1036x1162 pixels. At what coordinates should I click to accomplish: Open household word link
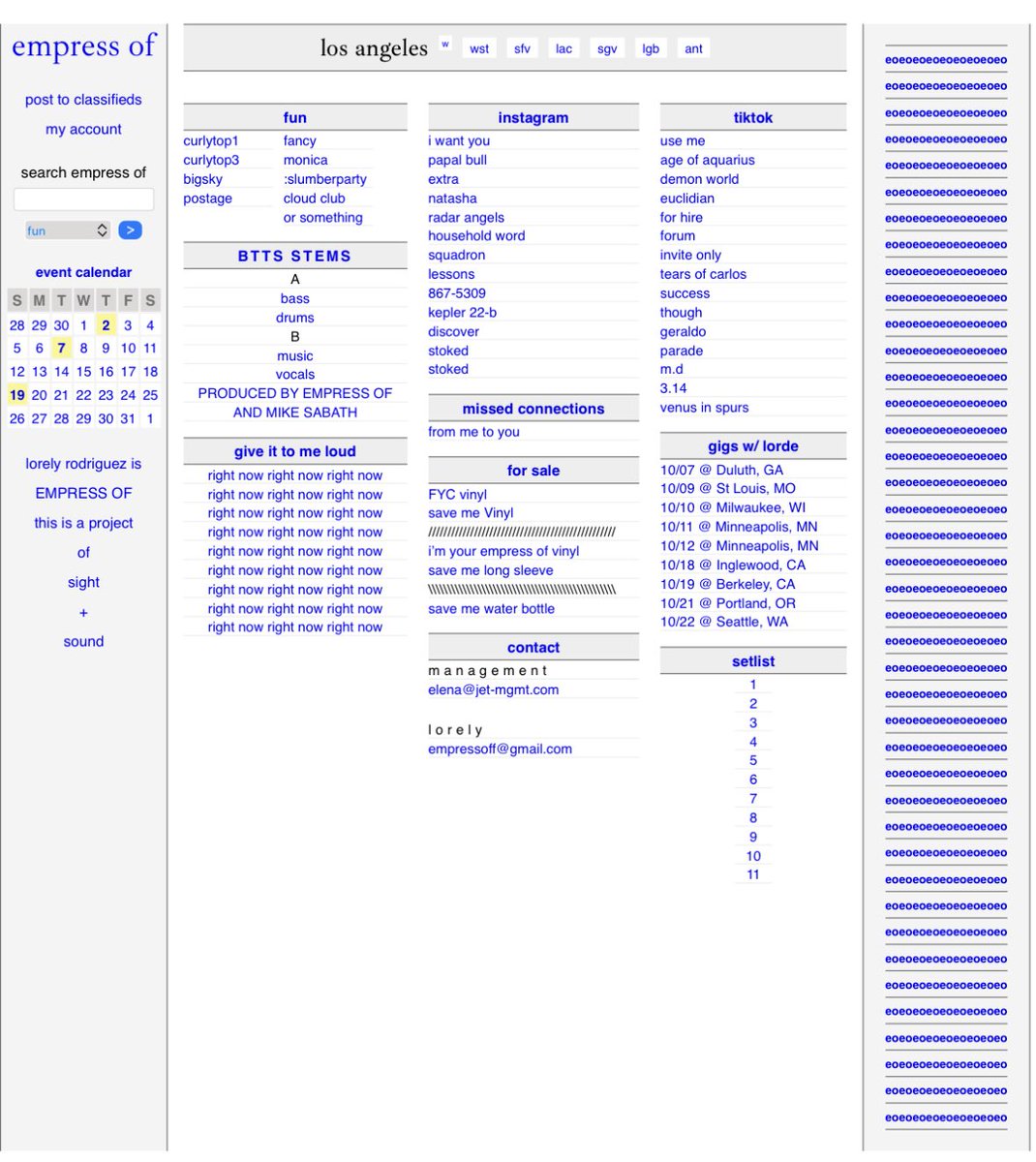(x=476, y=236)
